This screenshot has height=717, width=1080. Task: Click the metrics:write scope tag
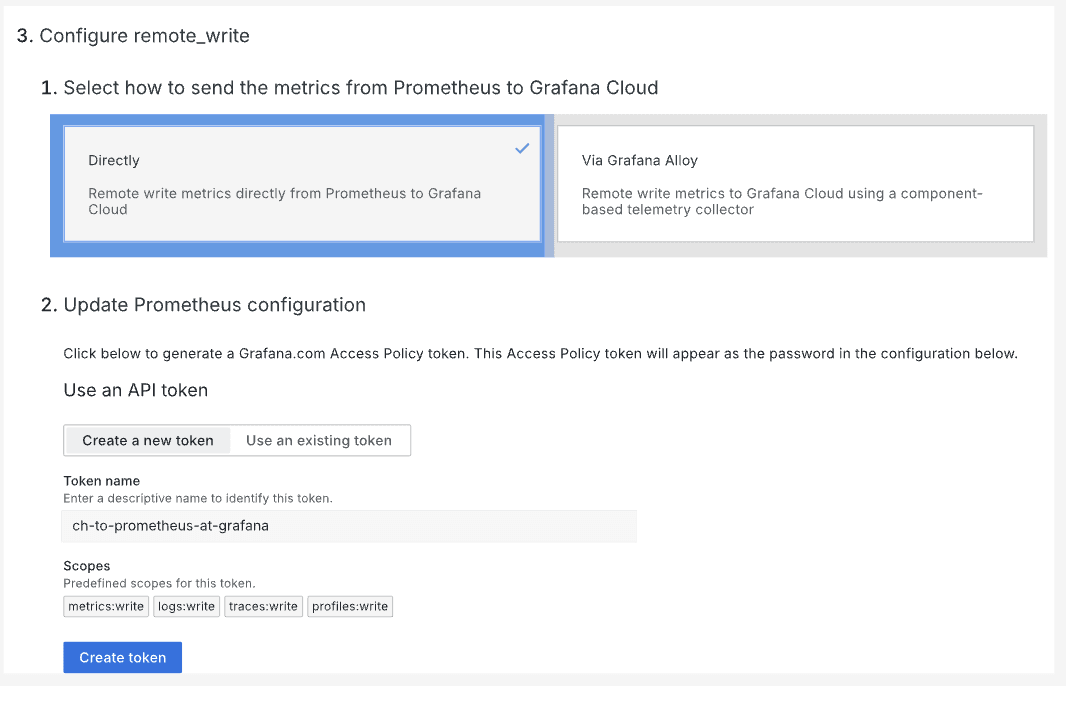pos(106,606)
